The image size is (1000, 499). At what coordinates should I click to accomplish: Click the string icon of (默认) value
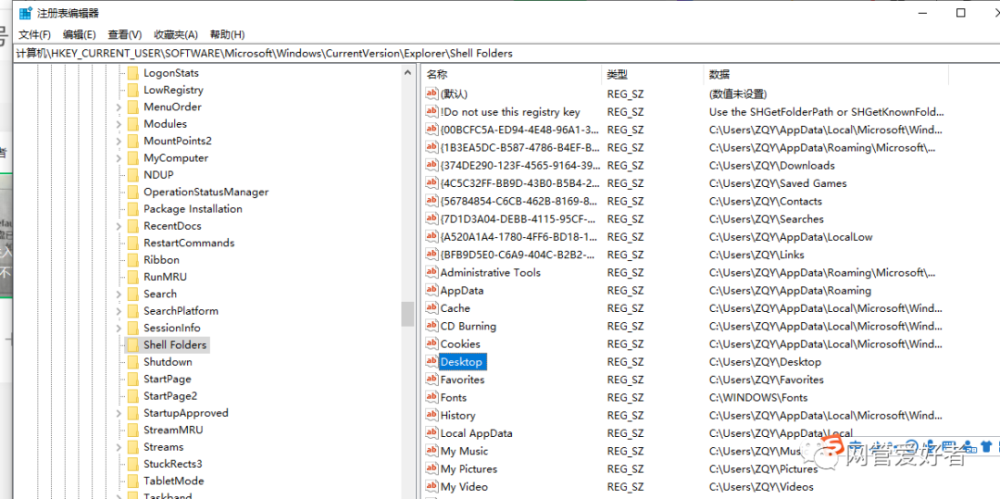(x=432, y=94)
